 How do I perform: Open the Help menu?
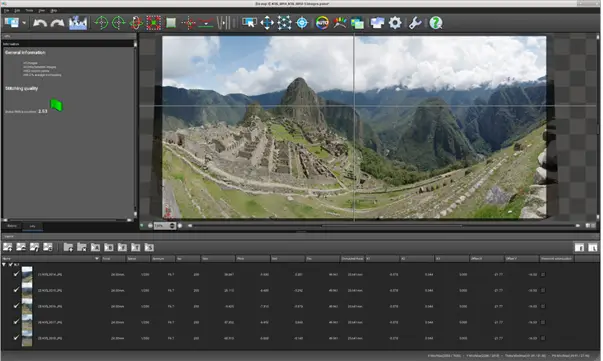point(53,10)
